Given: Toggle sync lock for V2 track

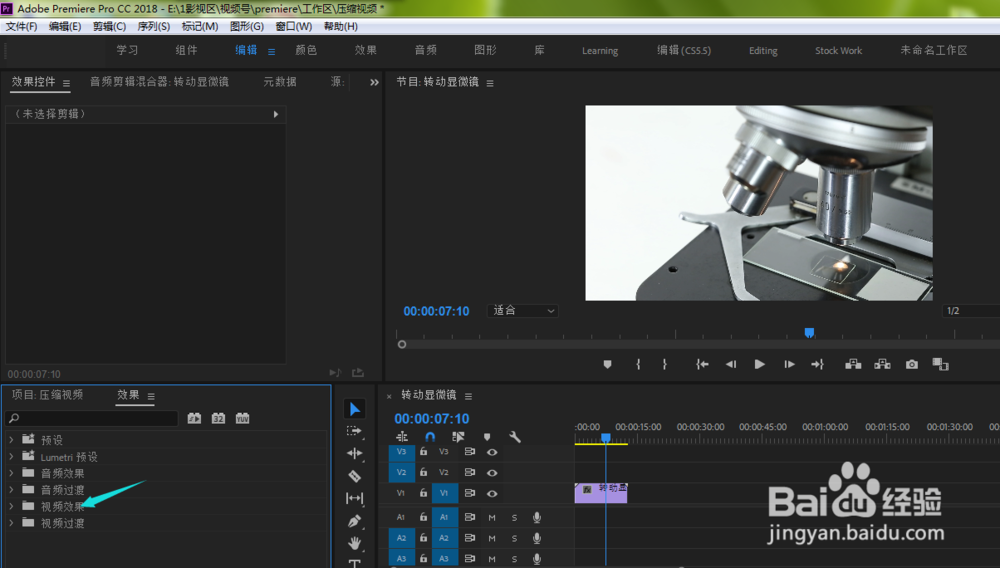Looking at the screenshot, I should (469, 472).
